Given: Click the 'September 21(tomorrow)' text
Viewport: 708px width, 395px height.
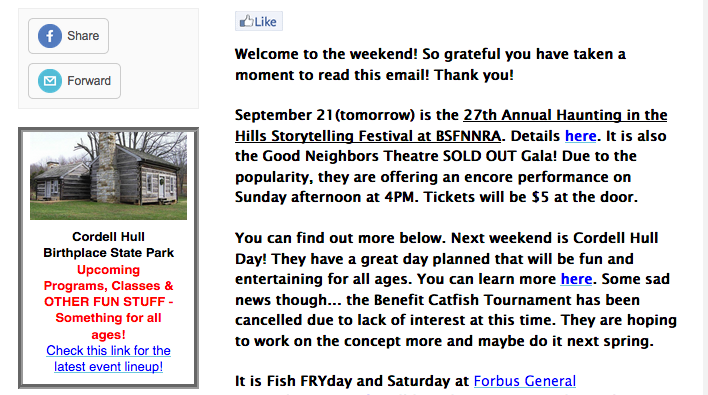Looking at the screenshot, I should tap(325, 115).
